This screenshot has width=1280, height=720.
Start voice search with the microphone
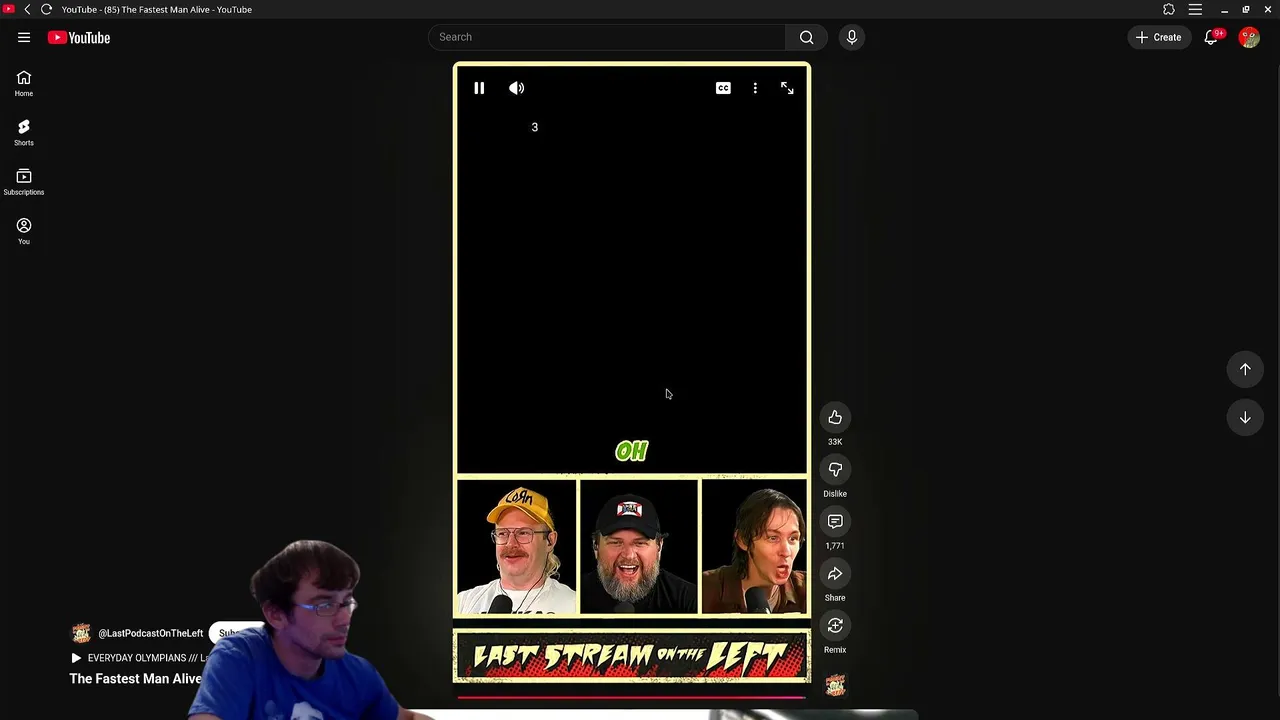click(x=851, y=37)
